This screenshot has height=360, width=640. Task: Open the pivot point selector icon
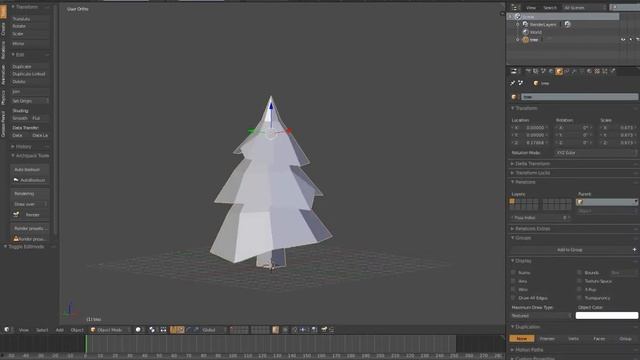(x=152, y=330)
